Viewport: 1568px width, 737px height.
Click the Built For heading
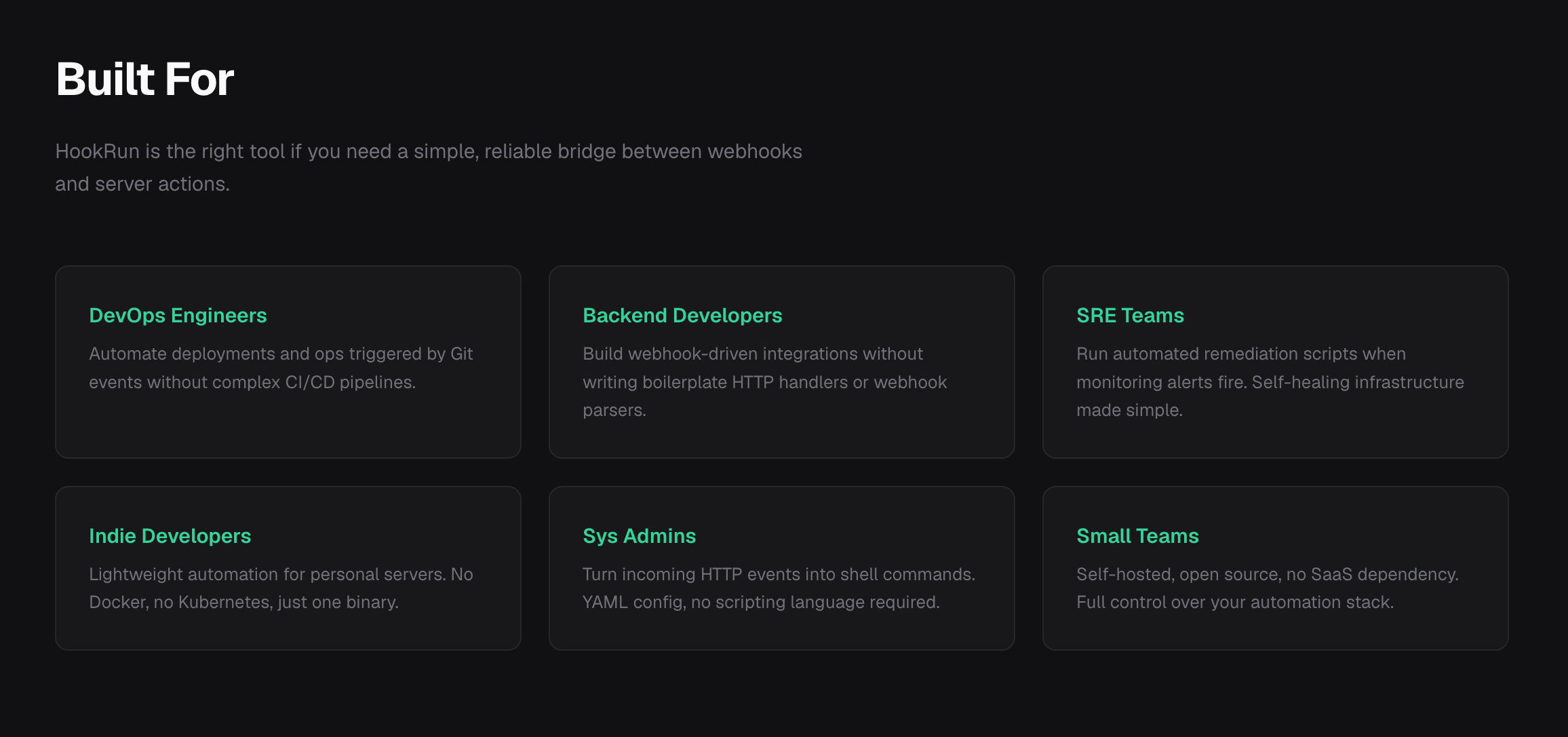(144, 79)
